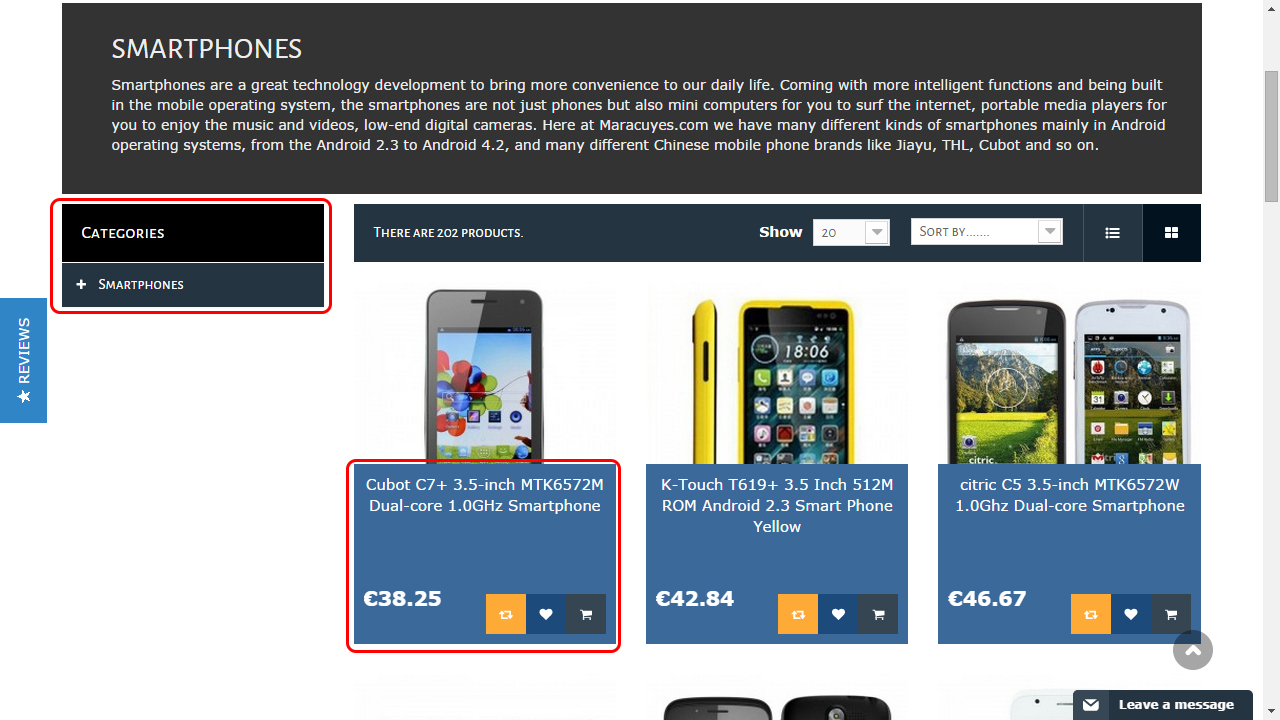Screen dimensions: 1280x720
Task: Click Leave a message chat button
Action: coord(1163,705)
